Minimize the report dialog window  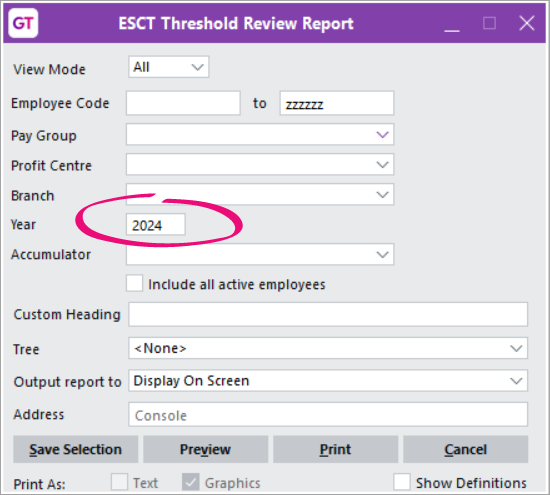[x=452, y=24]
